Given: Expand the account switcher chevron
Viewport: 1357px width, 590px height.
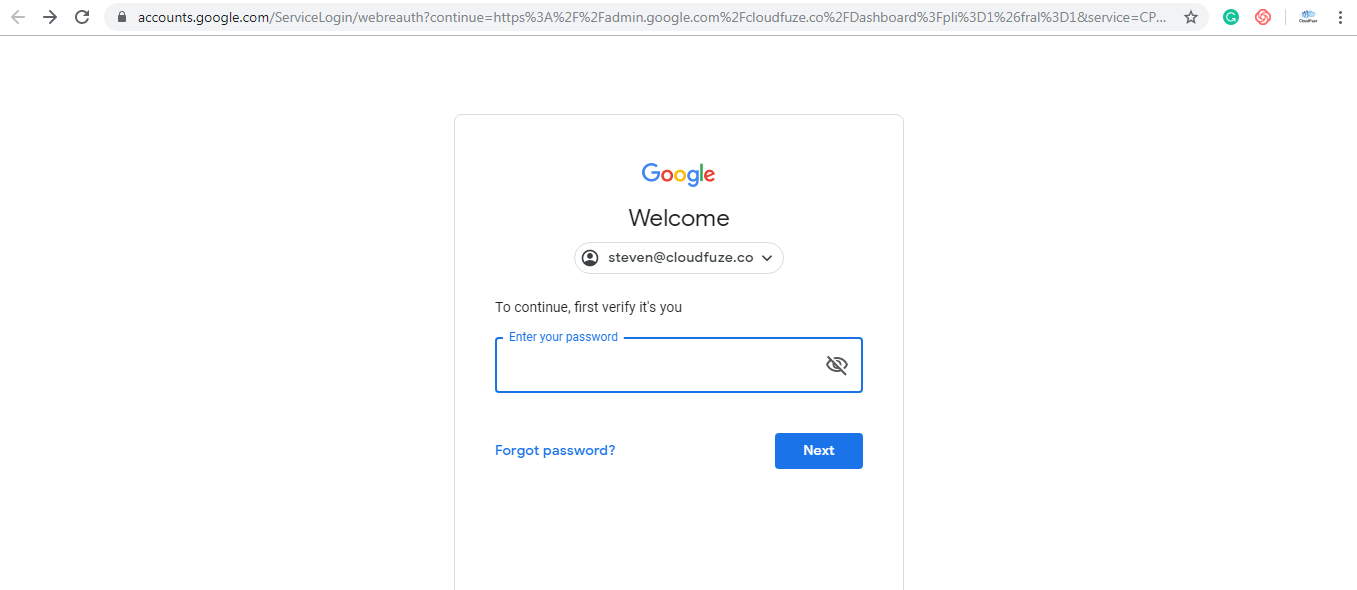Looking at the screenshot, I should pyautogui.click(x=767, y=258).
